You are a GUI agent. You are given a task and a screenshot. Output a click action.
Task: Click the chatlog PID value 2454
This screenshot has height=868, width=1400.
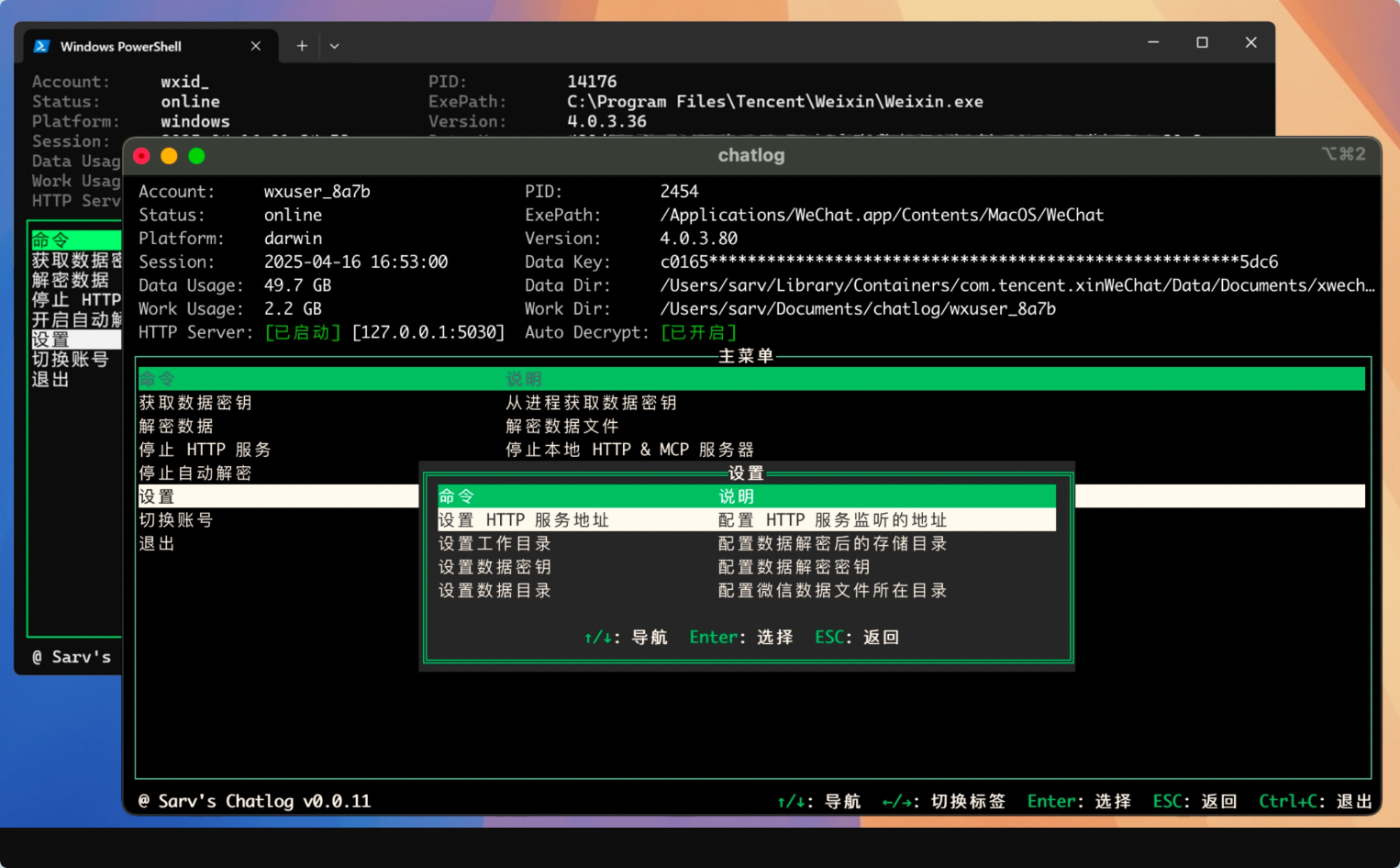(x=680, y=192)
